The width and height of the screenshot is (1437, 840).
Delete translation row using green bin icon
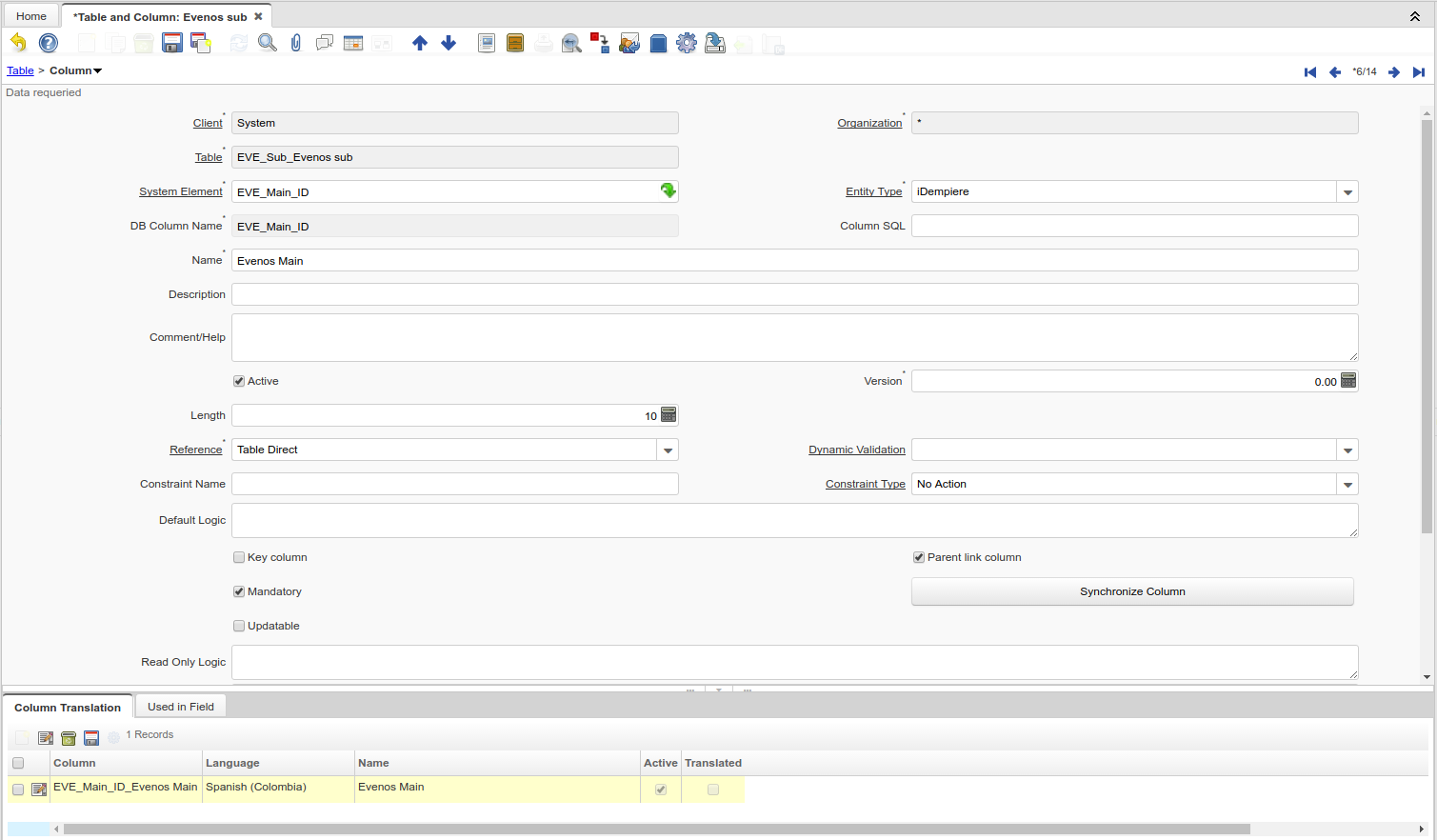pyautogui.click(x=69, y=738)
